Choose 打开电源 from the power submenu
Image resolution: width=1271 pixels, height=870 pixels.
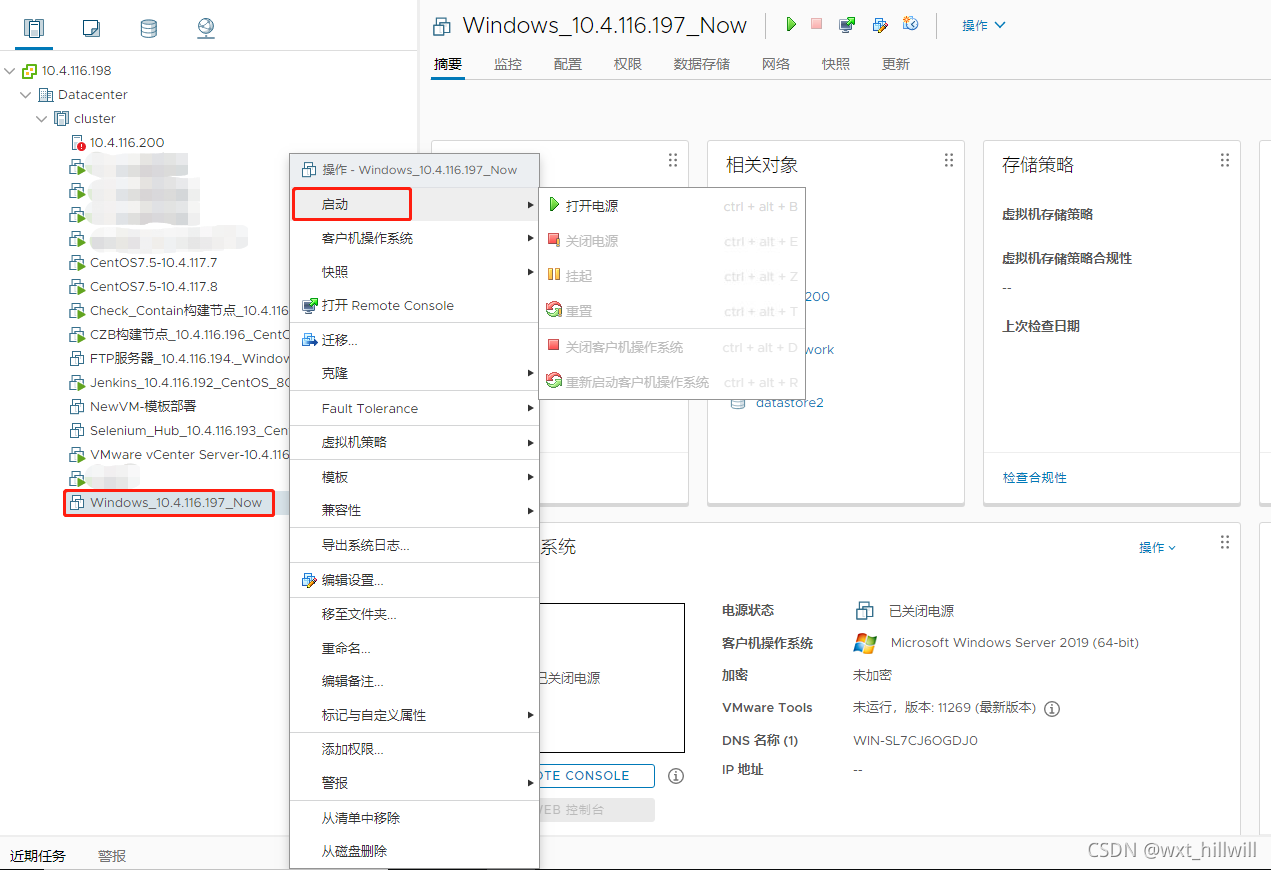coord(672,206)
